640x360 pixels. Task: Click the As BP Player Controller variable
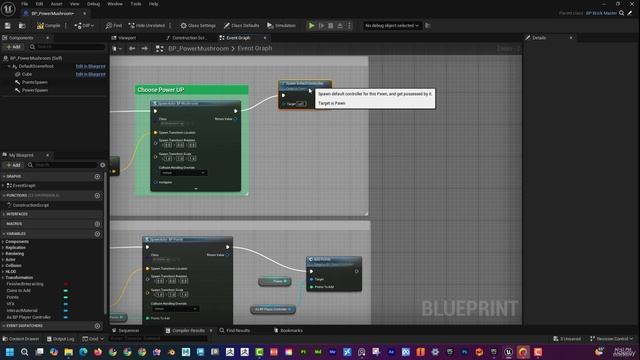click(29, 317)
